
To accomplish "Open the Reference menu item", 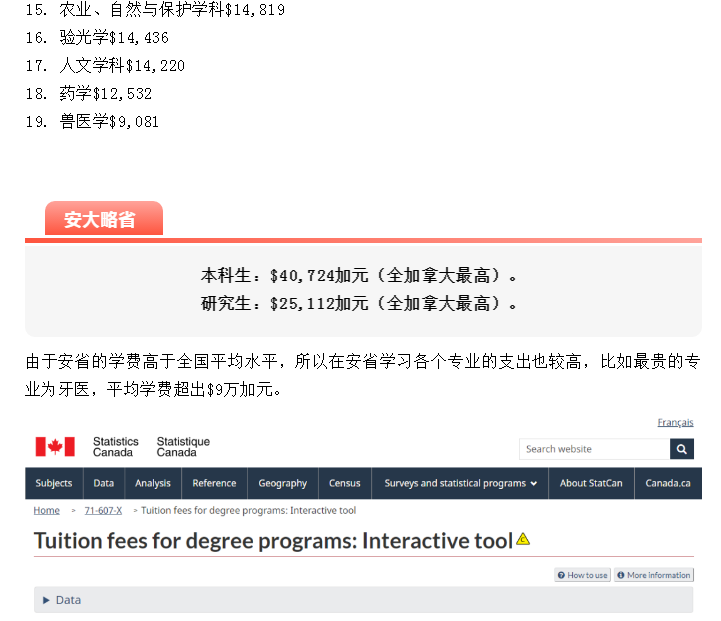I will pyautogui.click(x=214, y=483).
